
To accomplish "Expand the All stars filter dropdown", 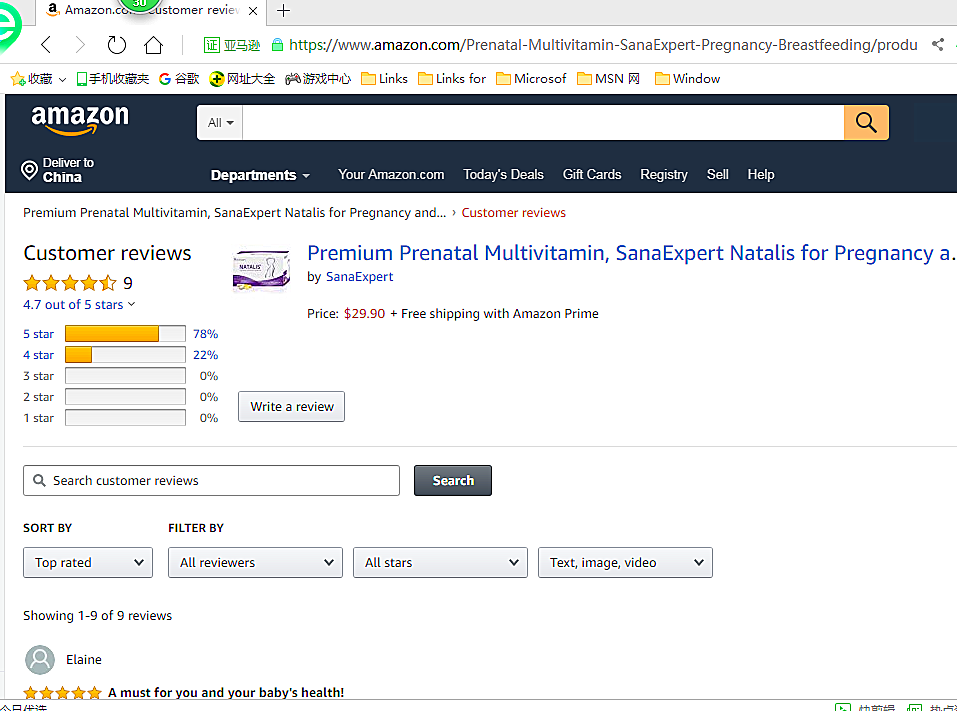I will coord(440,562).
